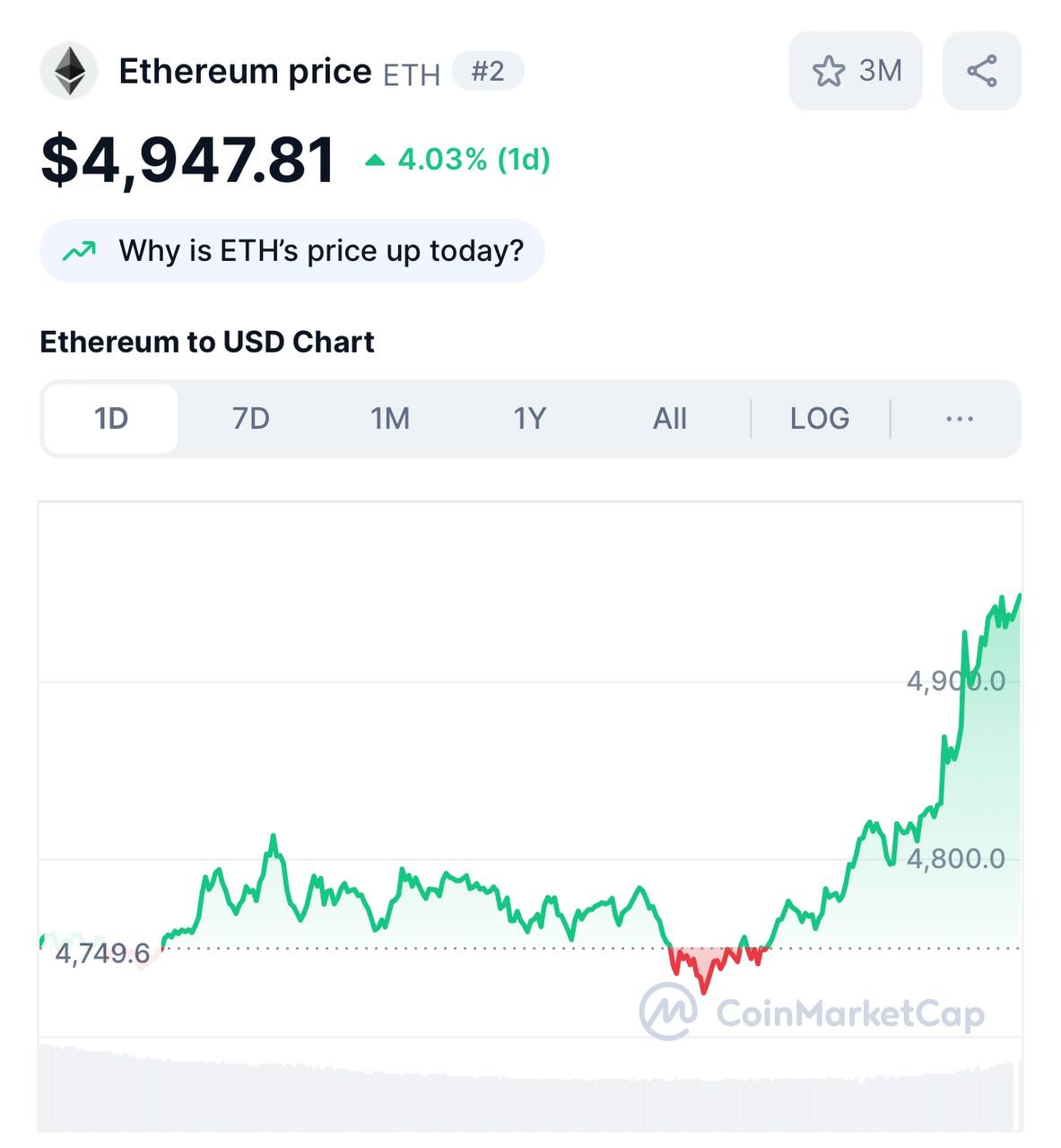Add Ethereum to watchlist via star icon

click(x=829, y=72)
